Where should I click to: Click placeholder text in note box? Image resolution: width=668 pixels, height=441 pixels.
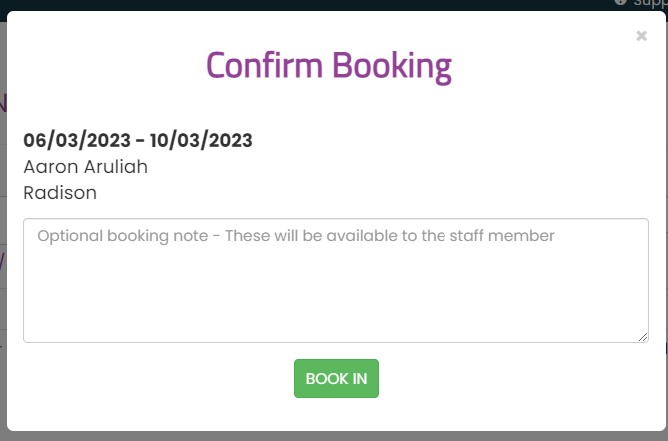[296, 236]
